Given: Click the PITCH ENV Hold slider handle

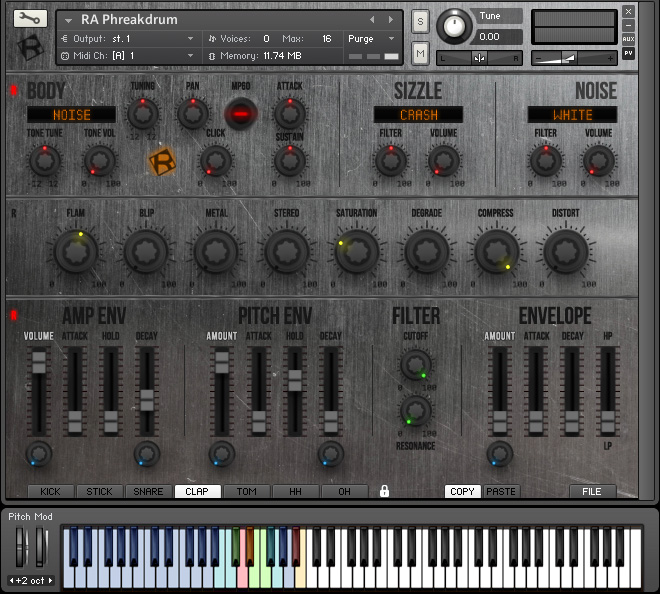Looking at the screenshot, I should (295, 381).
